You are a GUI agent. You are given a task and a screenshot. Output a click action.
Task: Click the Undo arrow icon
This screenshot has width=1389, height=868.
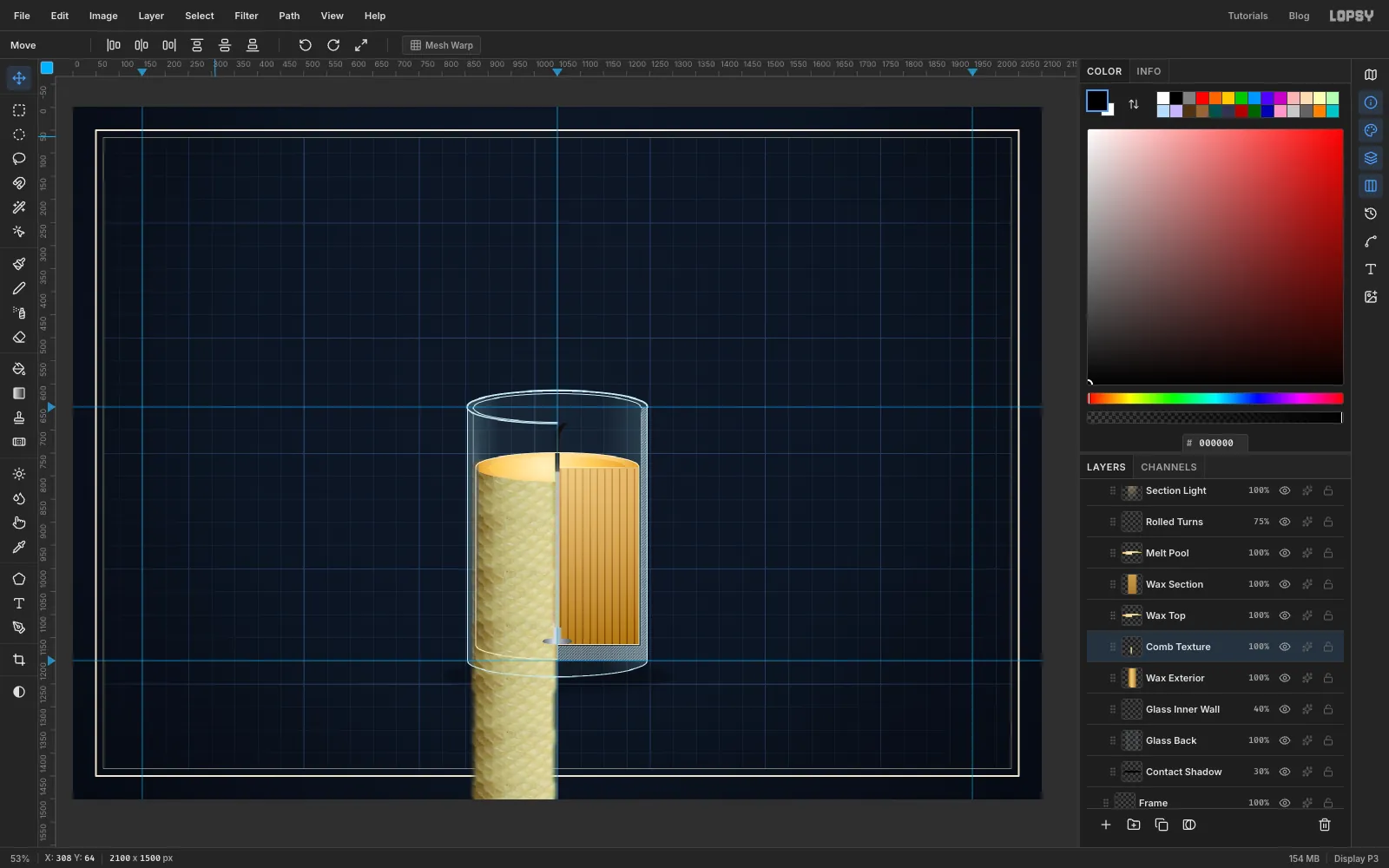pyautogui.click(x=306, y=45)
